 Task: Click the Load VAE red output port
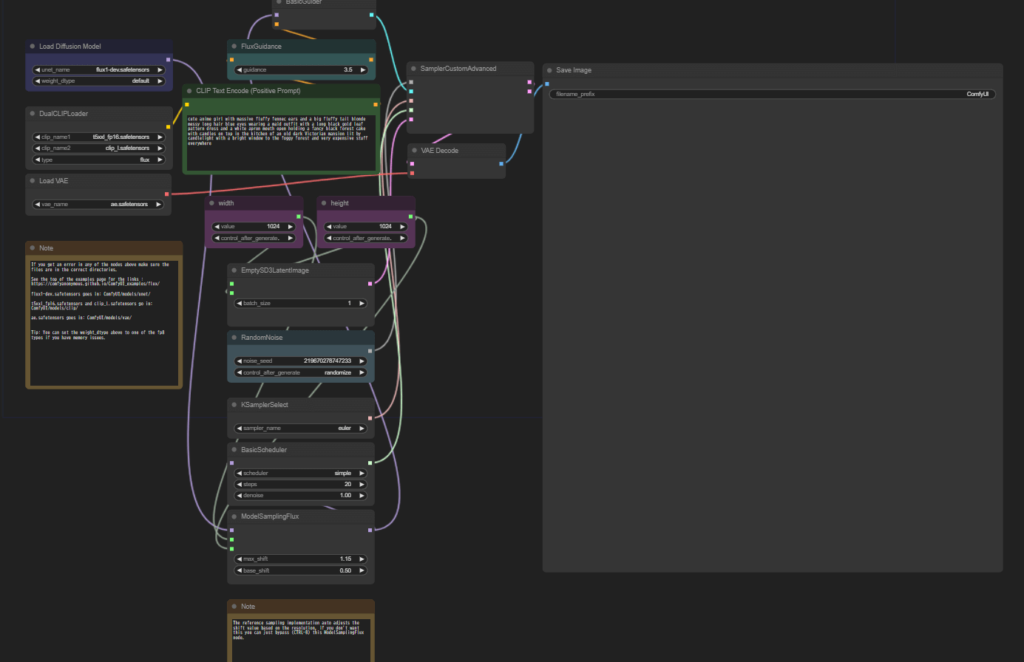167,194
